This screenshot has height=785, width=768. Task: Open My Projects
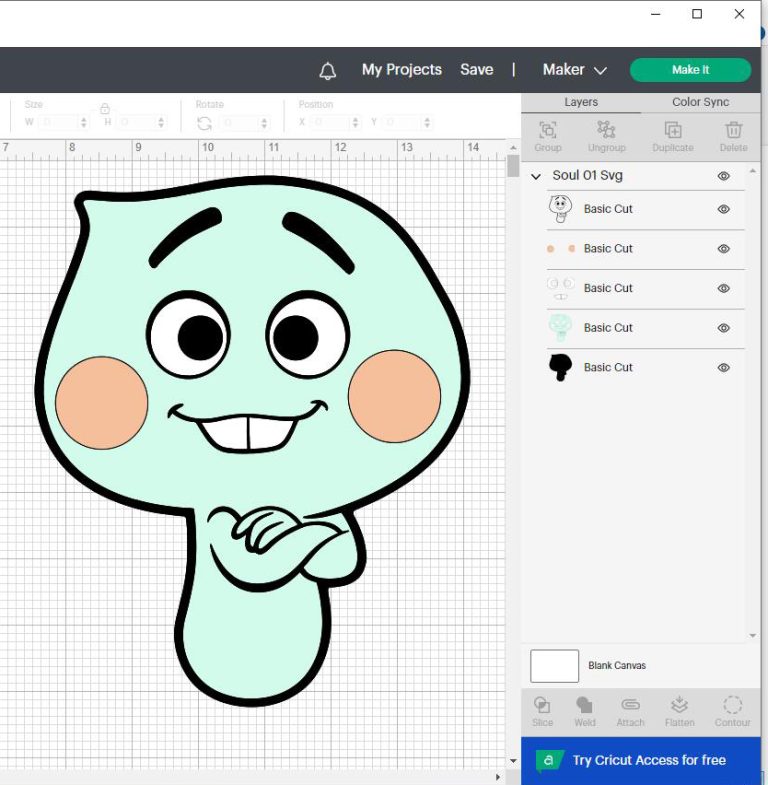[x=401, y=70]
